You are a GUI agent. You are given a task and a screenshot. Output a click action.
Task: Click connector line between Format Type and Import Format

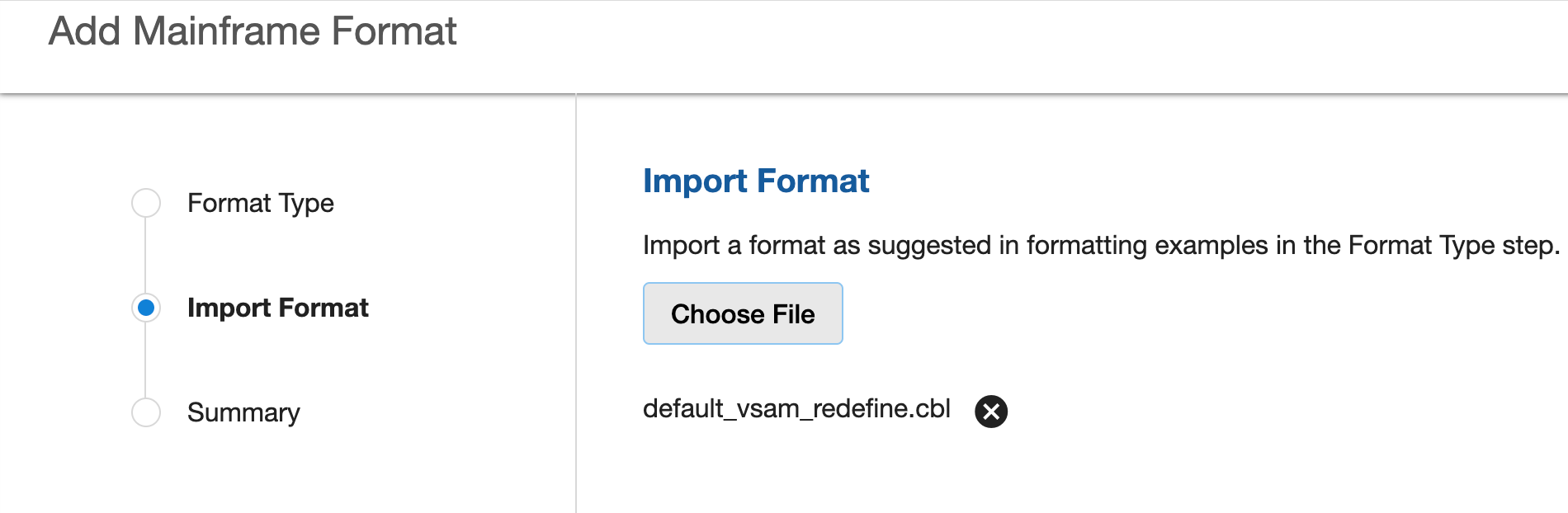[x=146, y=255]
